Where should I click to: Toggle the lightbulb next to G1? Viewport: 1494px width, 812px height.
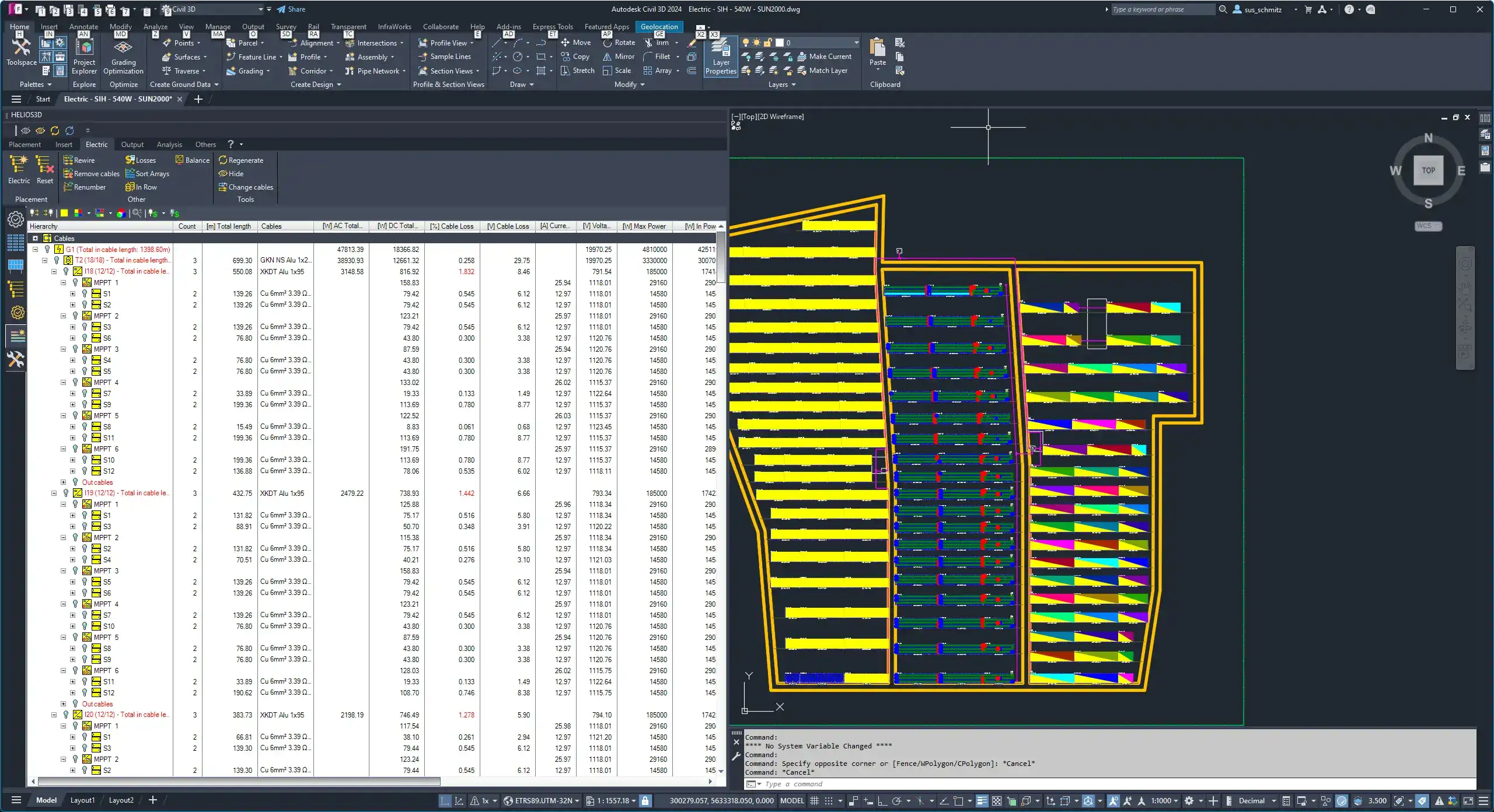(48, 249)
